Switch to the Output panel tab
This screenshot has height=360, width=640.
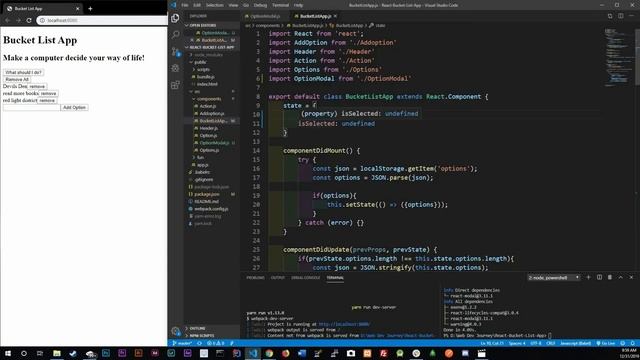pos(278,278)
